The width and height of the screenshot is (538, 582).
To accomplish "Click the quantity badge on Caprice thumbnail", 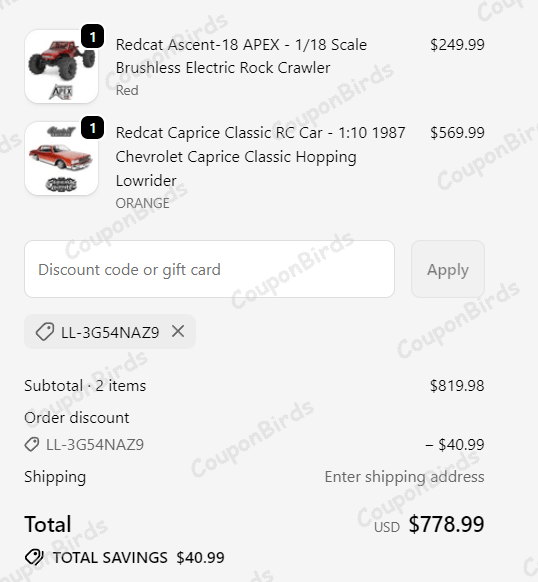I will 92,128.
